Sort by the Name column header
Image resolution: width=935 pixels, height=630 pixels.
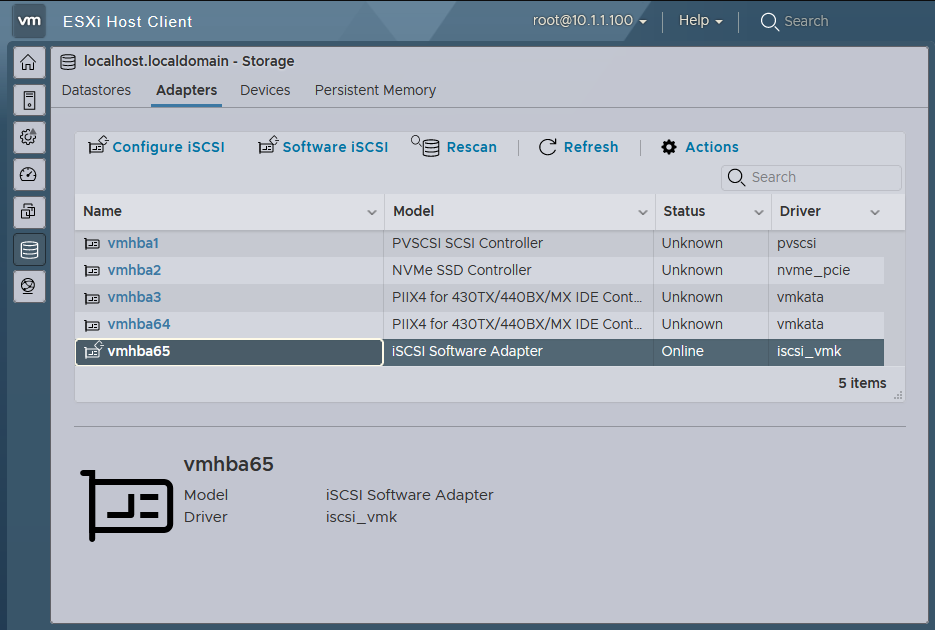coord(102,211)
